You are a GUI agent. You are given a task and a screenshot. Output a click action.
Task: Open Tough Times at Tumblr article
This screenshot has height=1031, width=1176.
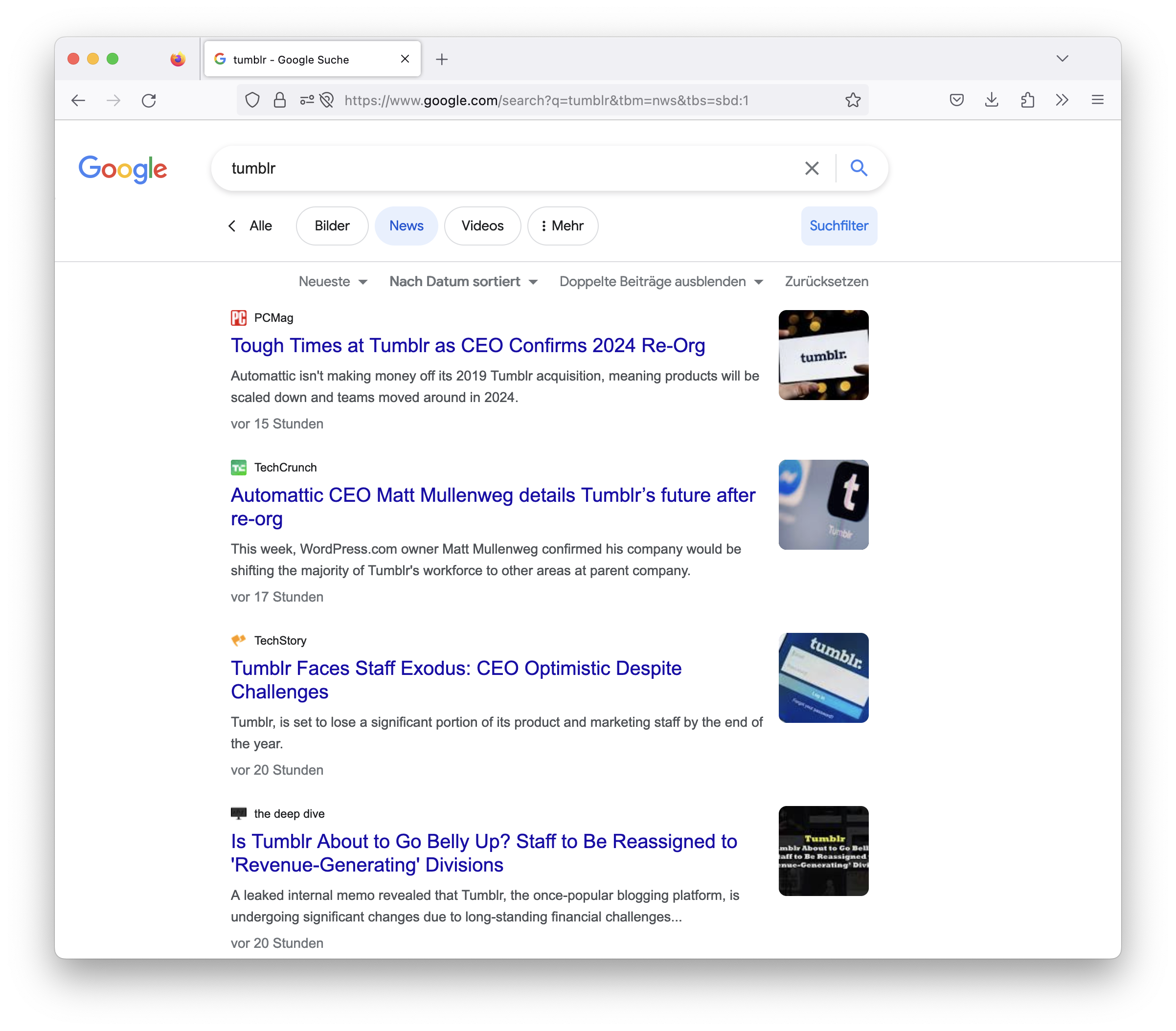pyautogui.click(x=468, y=345)
